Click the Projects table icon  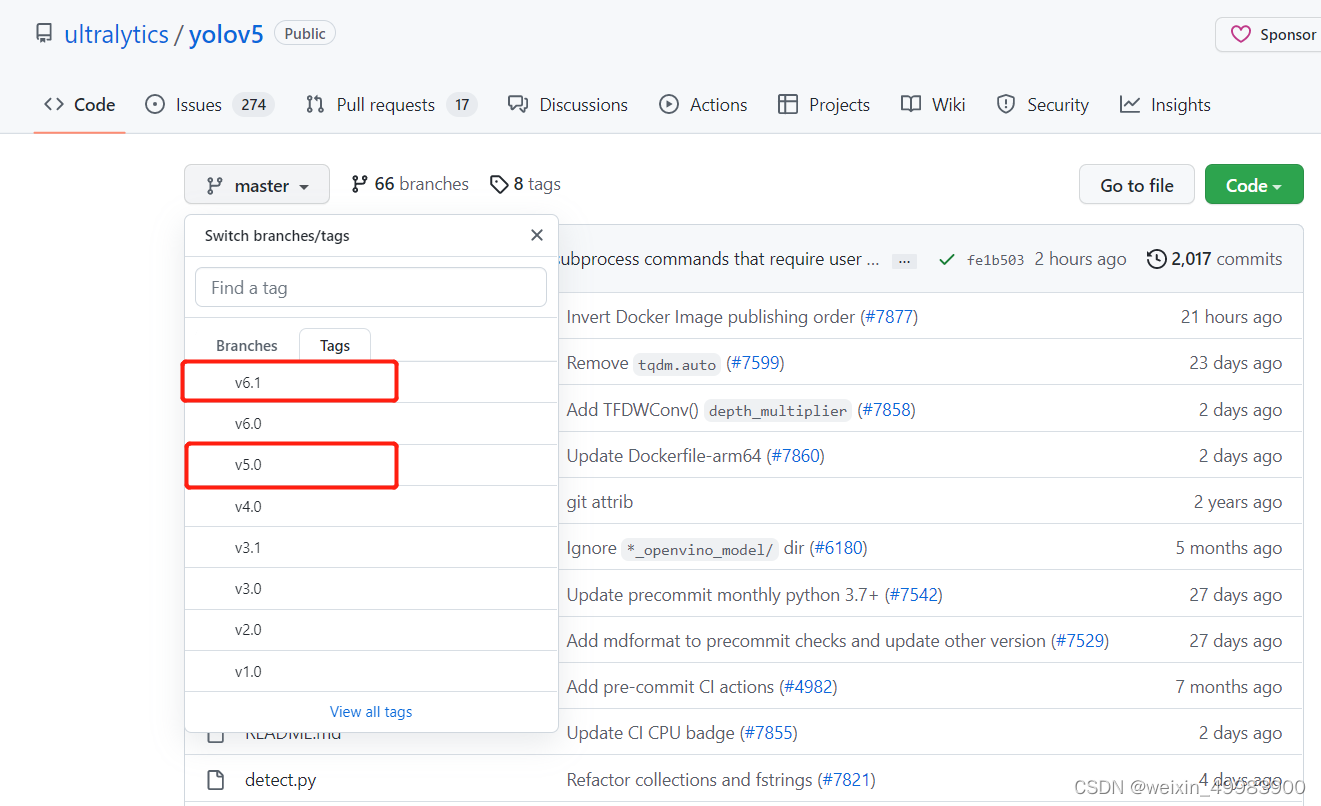point(788,104)
